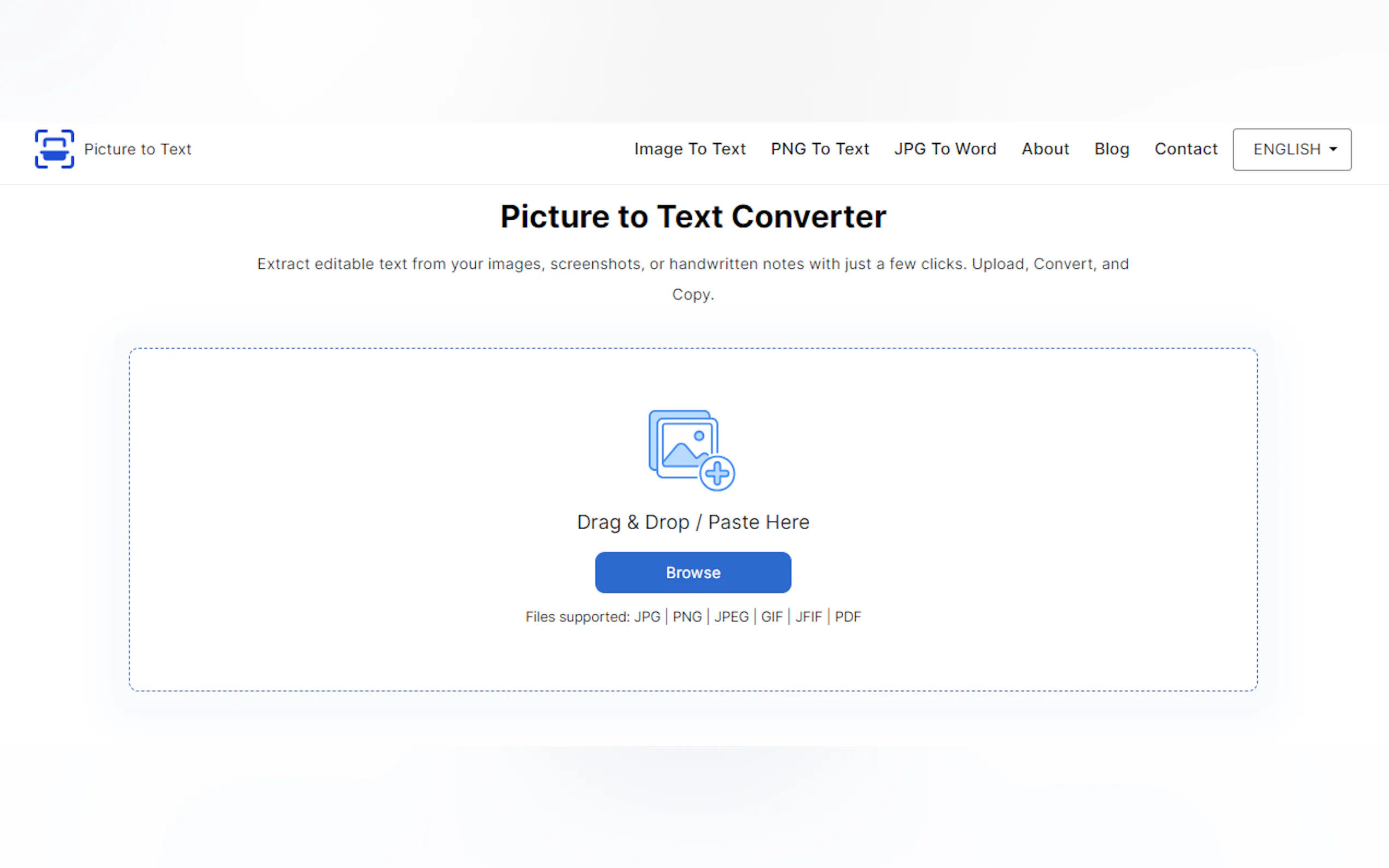Visit the Blog link
This screenshot has height=868, width=1389.
[1111, 149]
